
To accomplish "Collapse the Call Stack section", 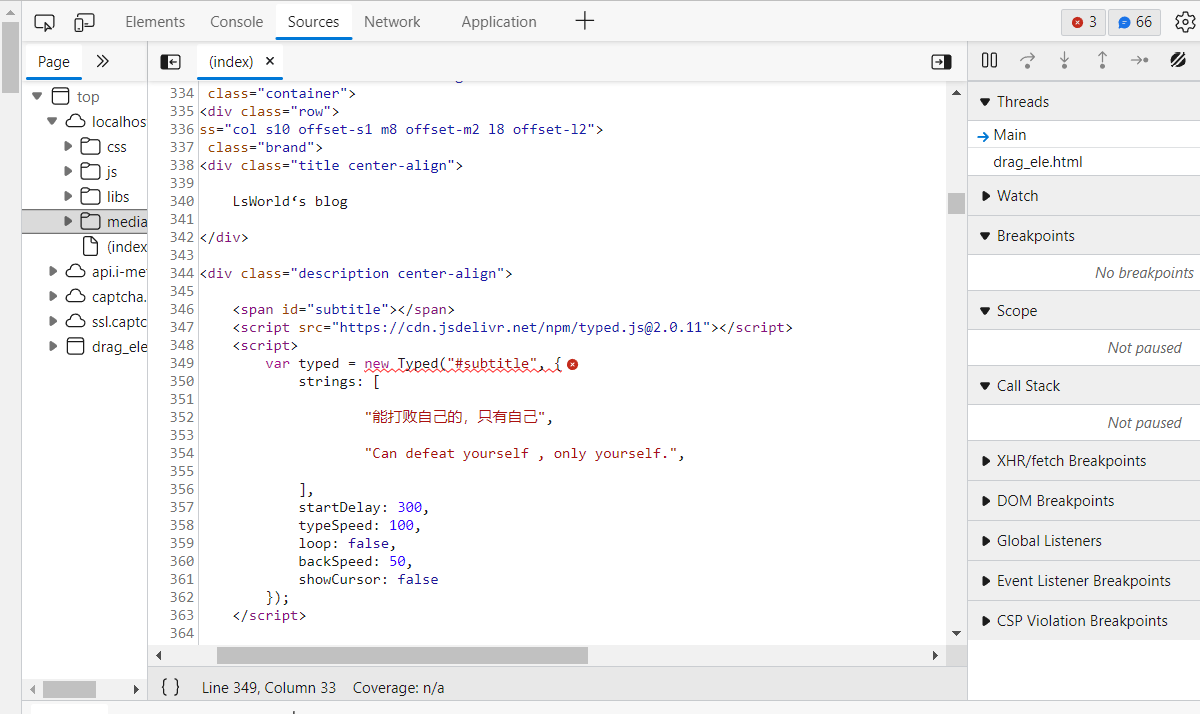I will tap(1084, 386).
